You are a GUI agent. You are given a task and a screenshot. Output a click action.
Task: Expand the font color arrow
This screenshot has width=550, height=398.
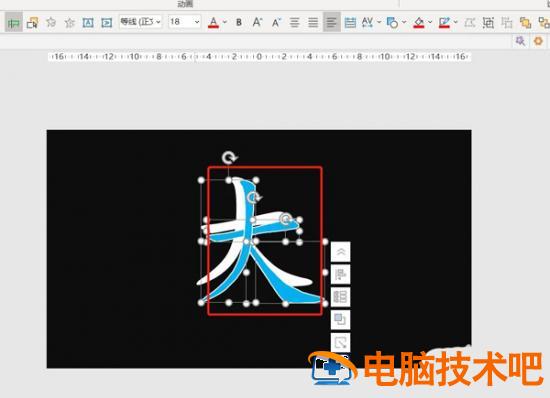225,22
